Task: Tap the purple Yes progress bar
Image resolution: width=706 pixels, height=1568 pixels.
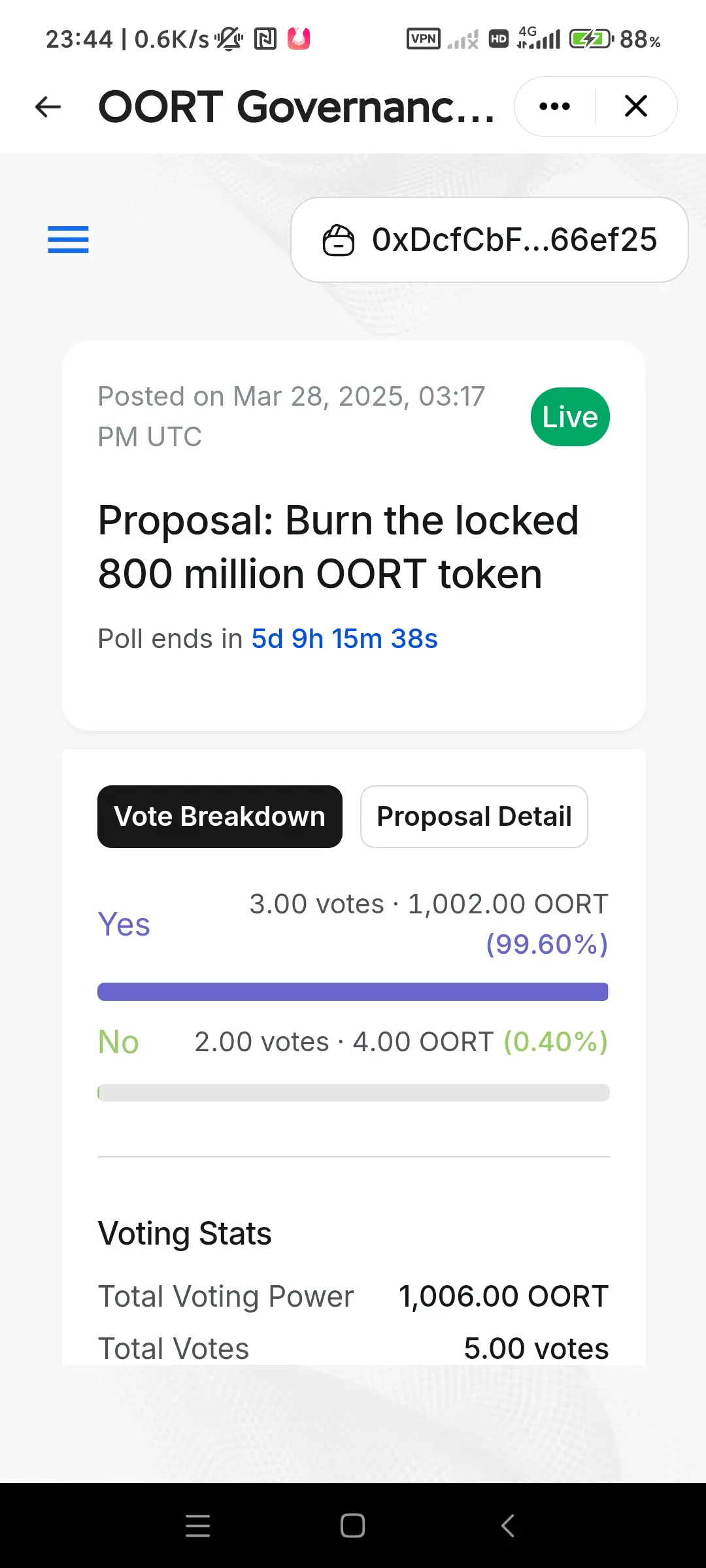Action: (x=353, y=992)
